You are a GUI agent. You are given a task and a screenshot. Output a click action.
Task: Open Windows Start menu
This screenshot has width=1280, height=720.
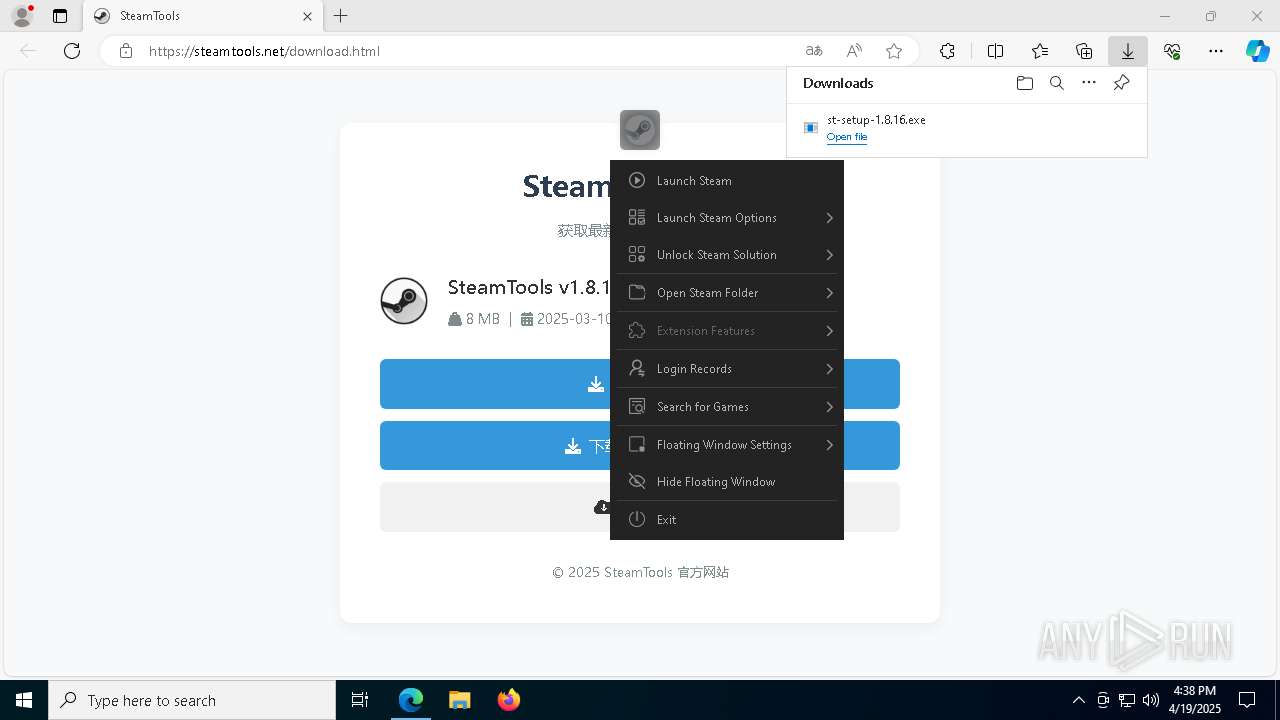point(24,700)
